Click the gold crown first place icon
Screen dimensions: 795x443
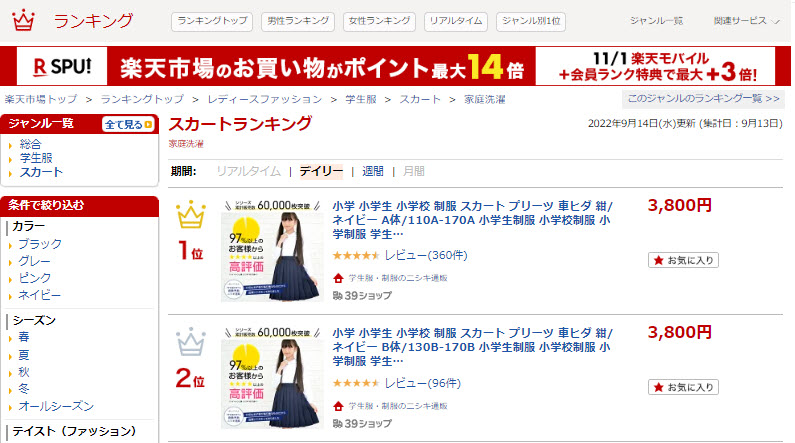pyautogui.click(x=191, y=215)
